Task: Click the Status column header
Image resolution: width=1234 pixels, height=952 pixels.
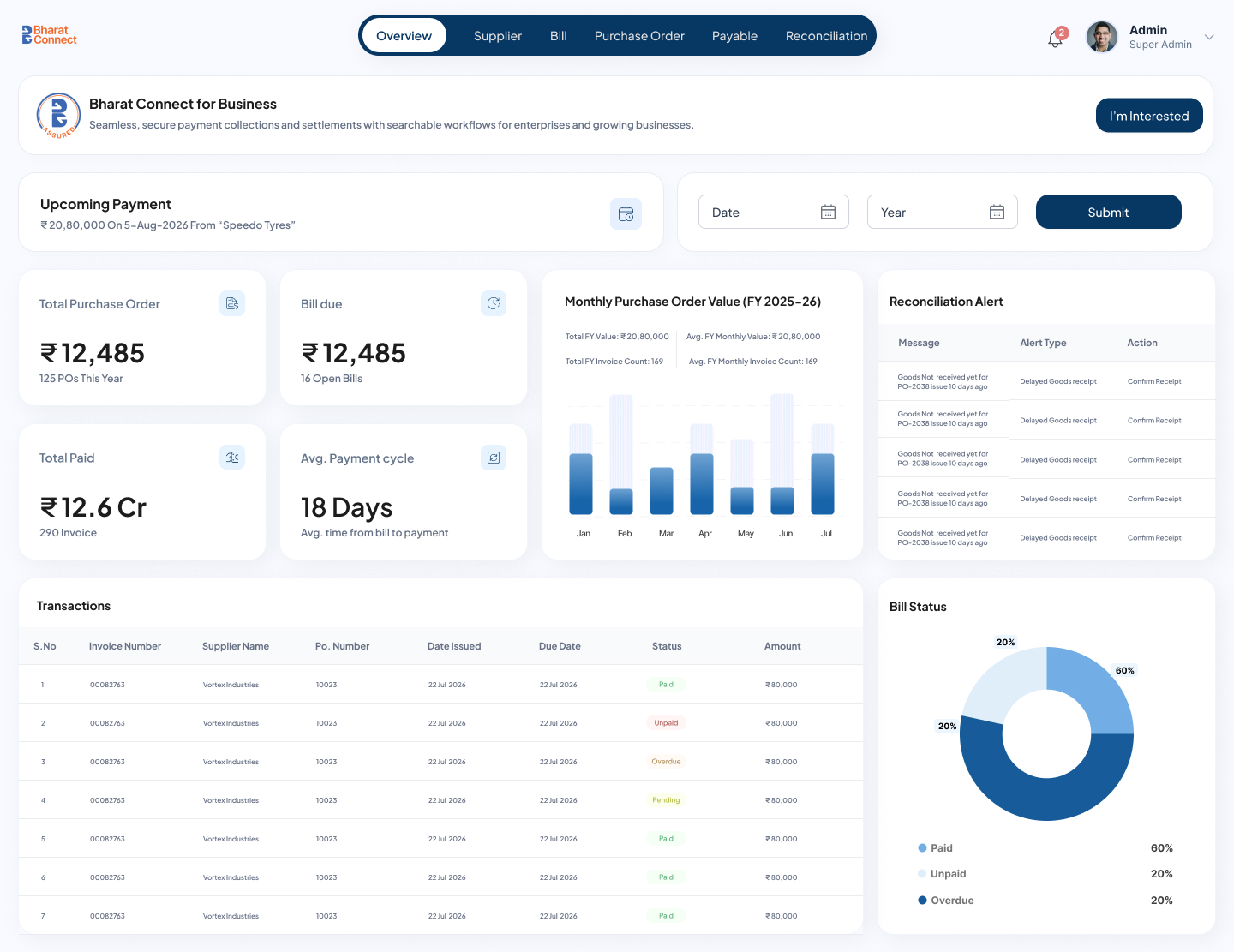Action: pyautogui.click(x=667, y=646)
